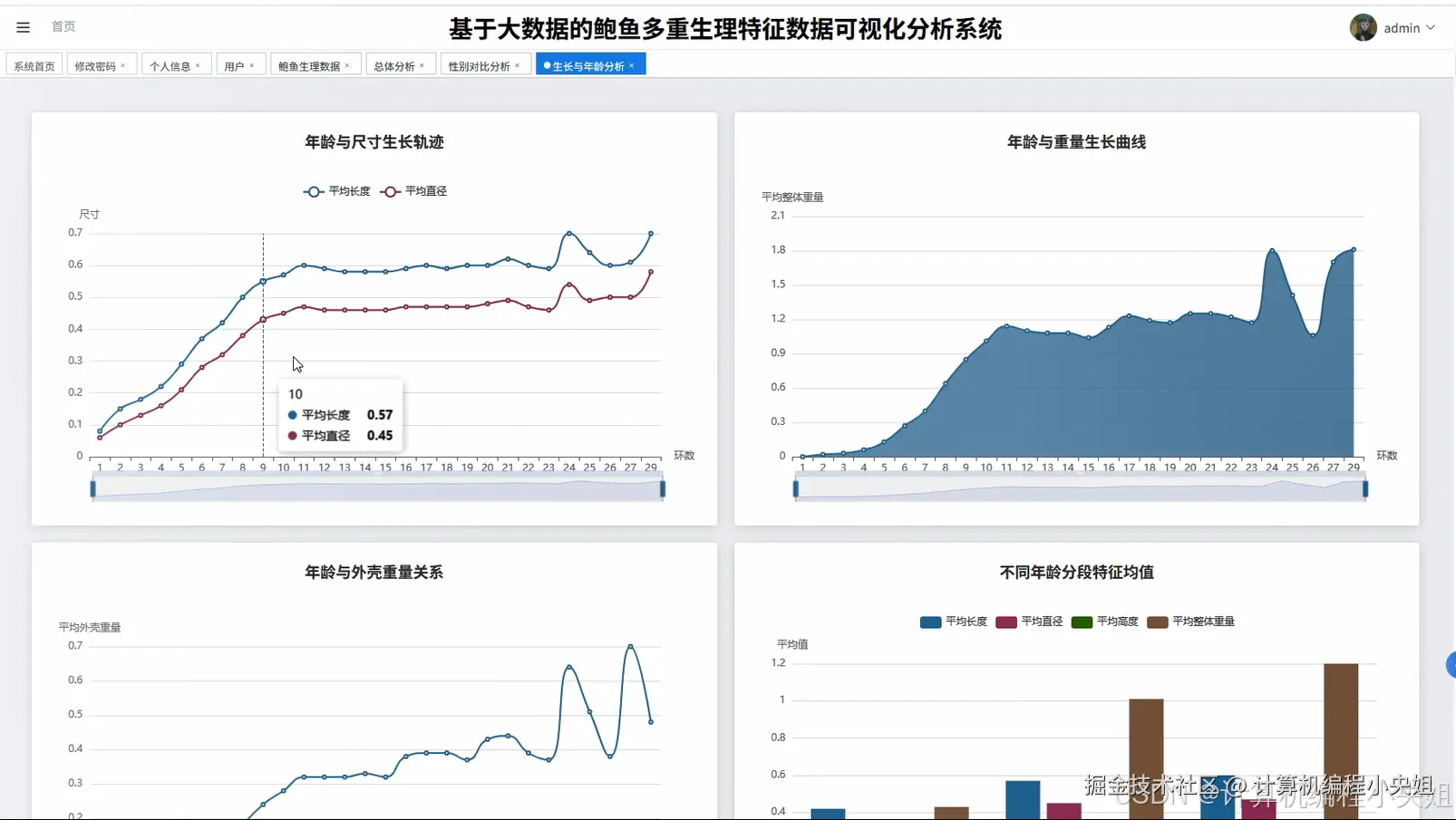Switch to the 系统首页 tab

click(x=34, y=65)
